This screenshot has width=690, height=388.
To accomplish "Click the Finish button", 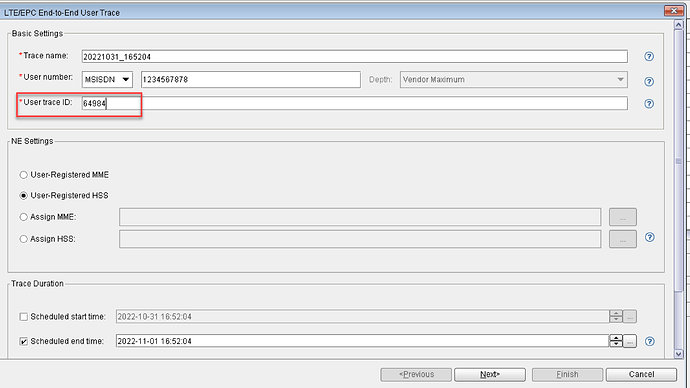I will point(567,374).
